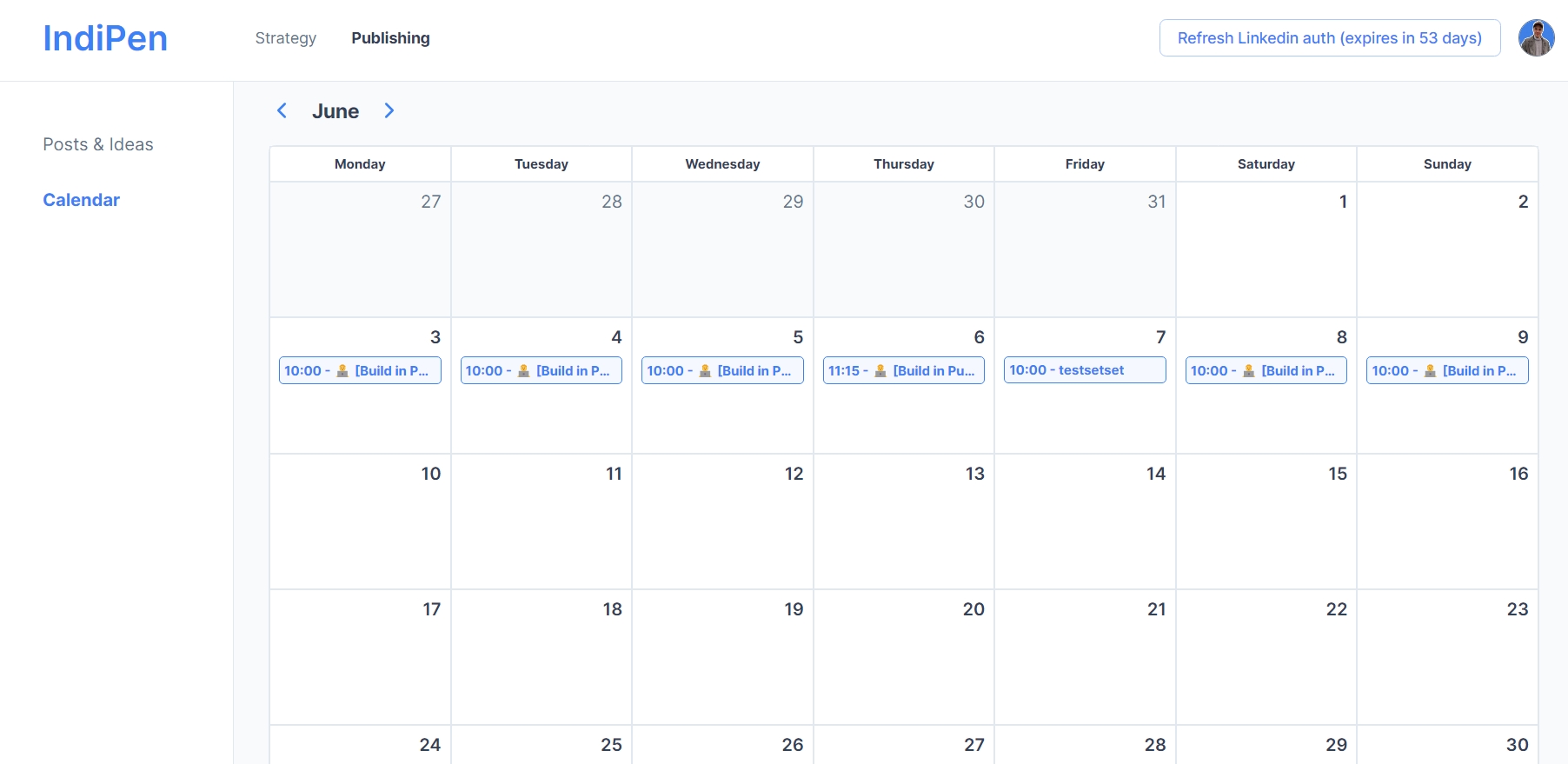1568x764 pixels.
Task: Click the IndiPen logo
Action: click(105, 38)
